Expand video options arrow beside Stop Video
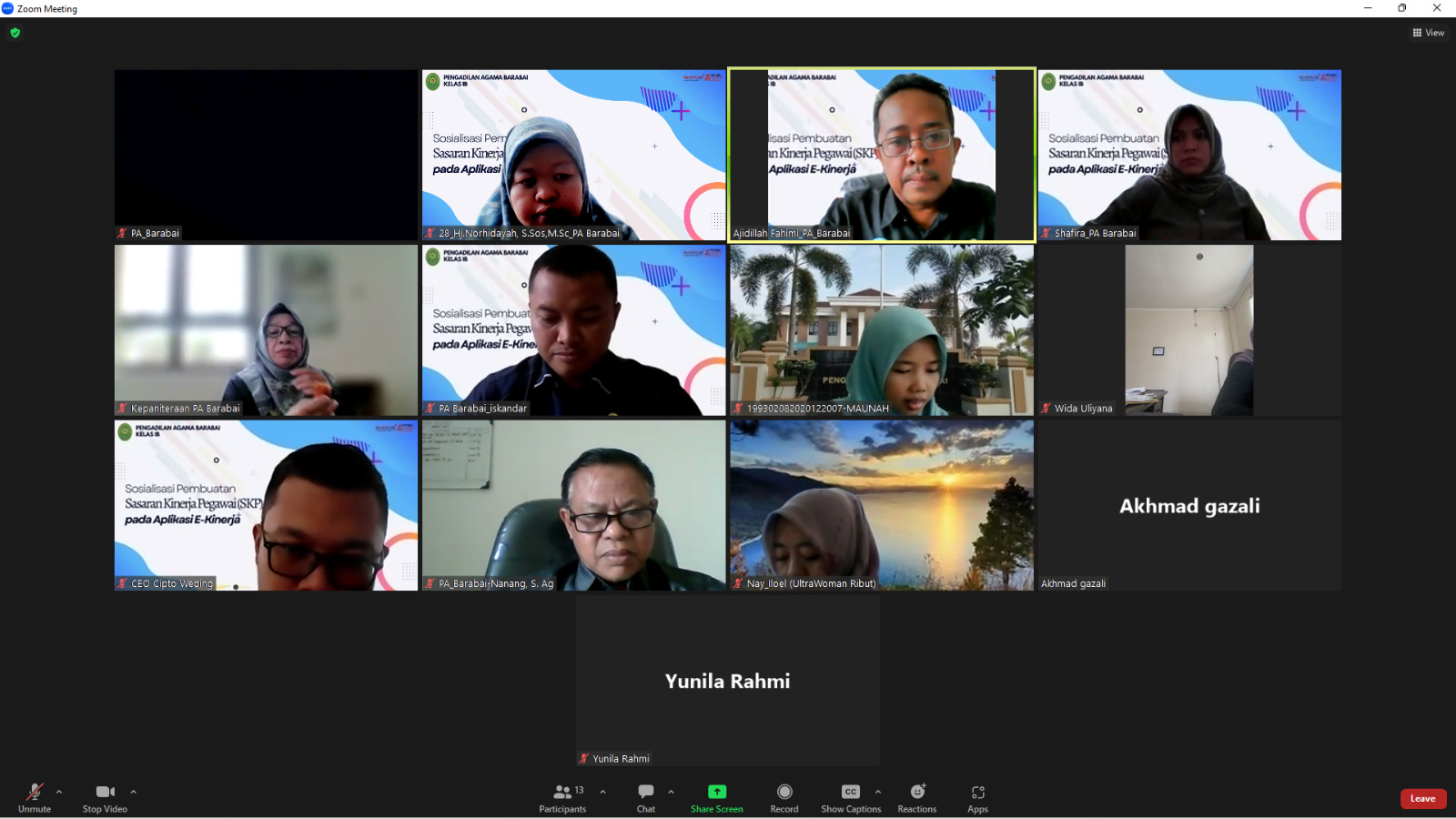1456x819 pixels. click(x=133, y=792)
